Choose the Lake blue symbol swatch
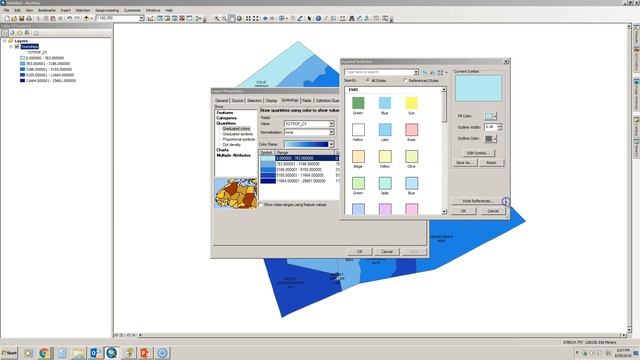This screenshot has width=640, height=360. coord(385,130)
